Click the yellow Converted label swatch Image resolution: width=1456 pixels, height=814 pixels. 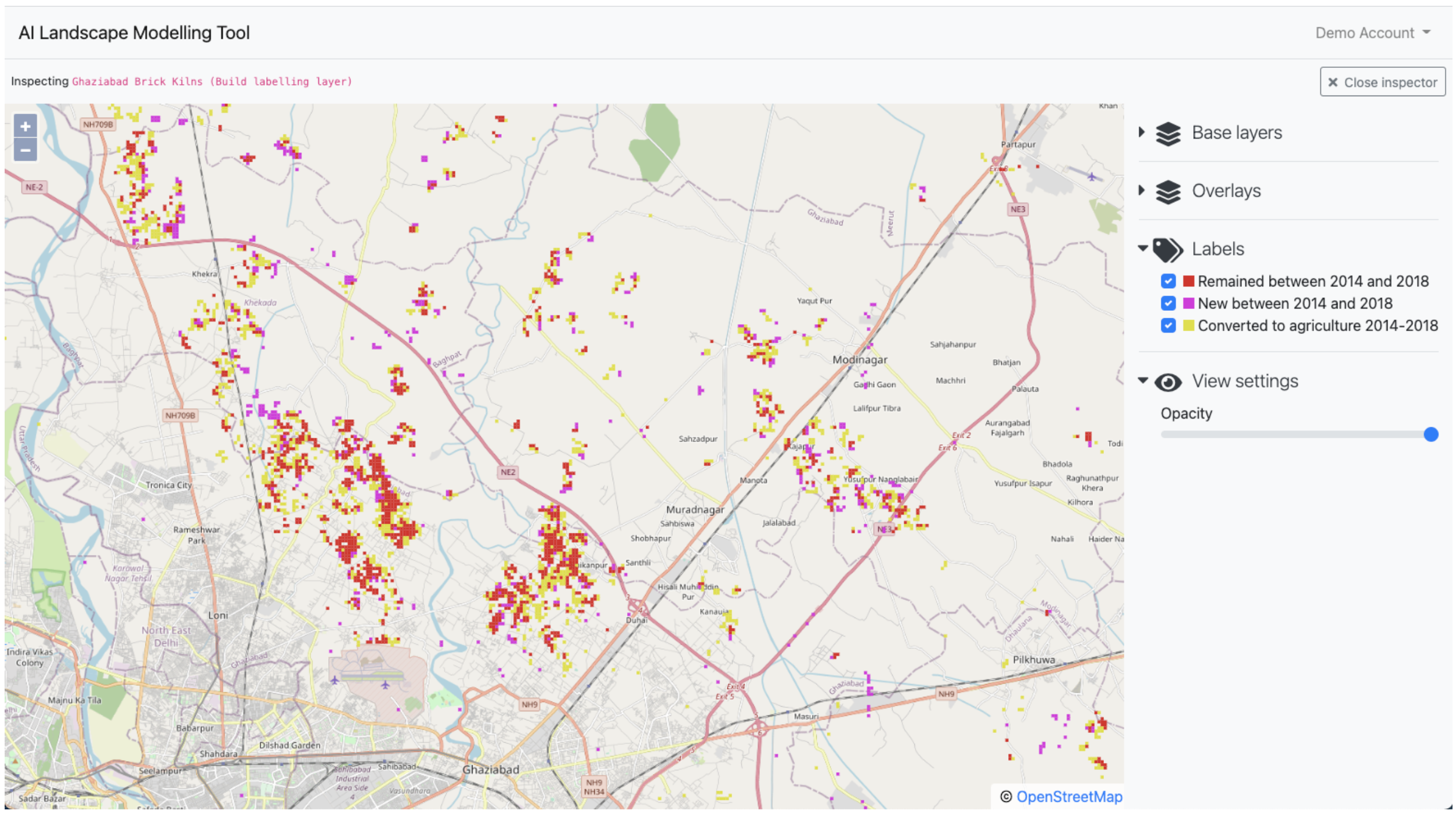pyautogui.click(x=1188, y=325)
